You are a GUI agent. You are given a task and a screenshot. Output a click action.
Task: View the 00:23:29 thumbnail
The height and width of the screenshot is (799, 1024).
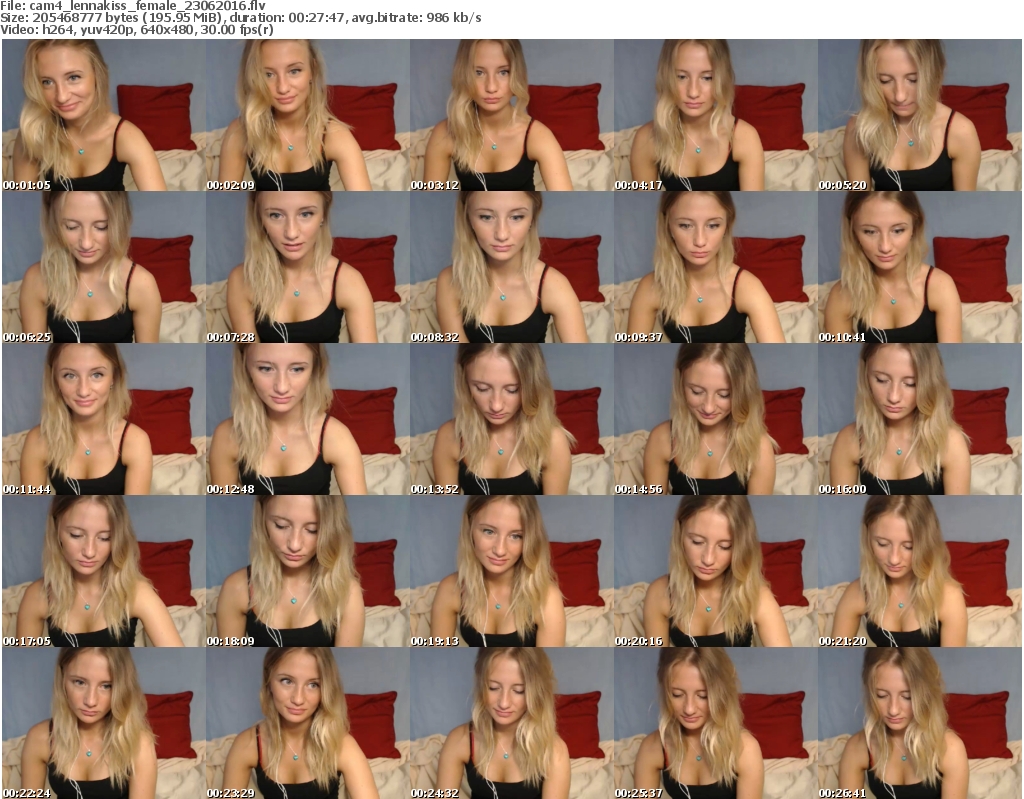308,723
